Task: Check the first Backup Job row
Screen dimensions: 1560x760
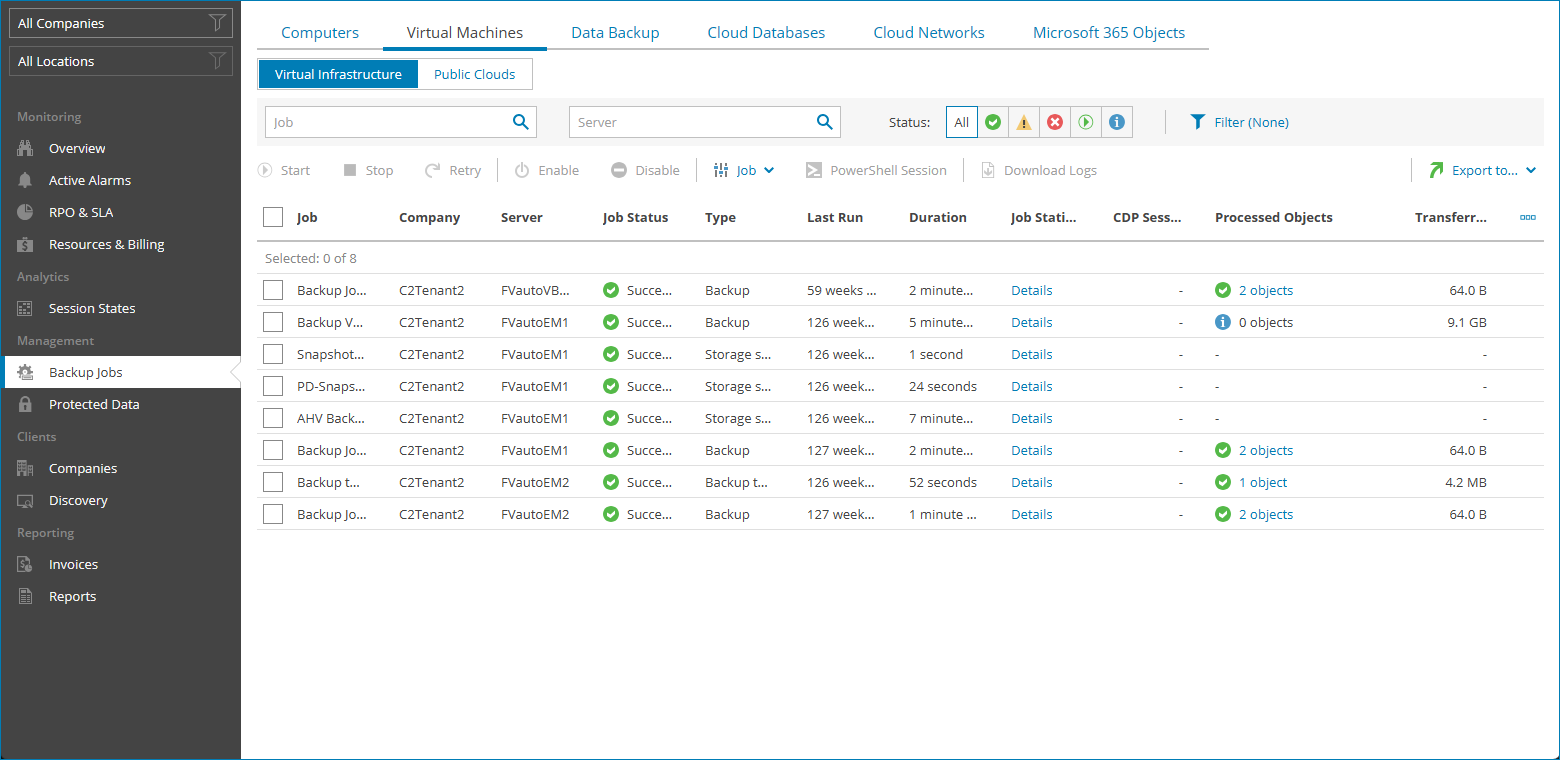Action: pyautogui.click(x=273, y=290)
